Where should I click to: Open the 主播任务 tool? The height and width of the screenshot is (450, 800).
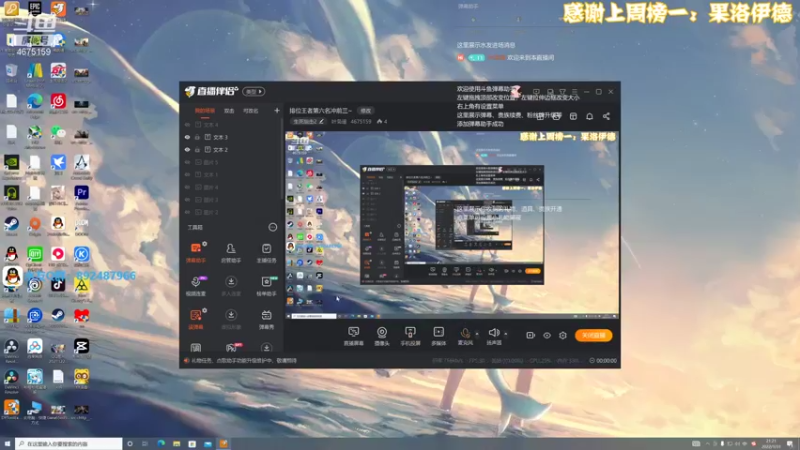[266, 253]
